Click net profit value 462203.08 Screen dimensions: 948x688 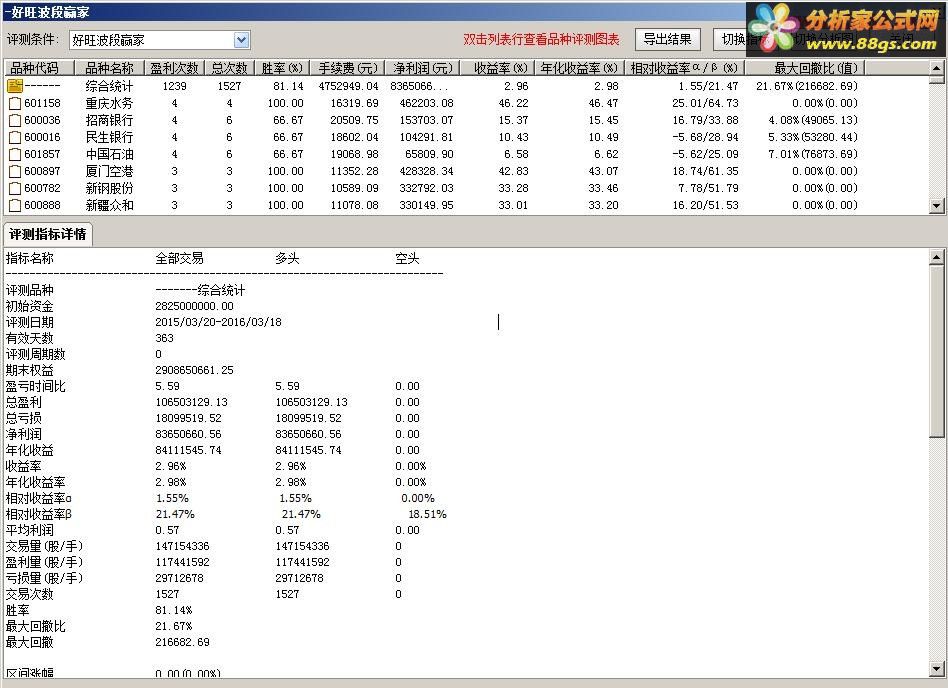pyautogui.click(x=426, y=103)
